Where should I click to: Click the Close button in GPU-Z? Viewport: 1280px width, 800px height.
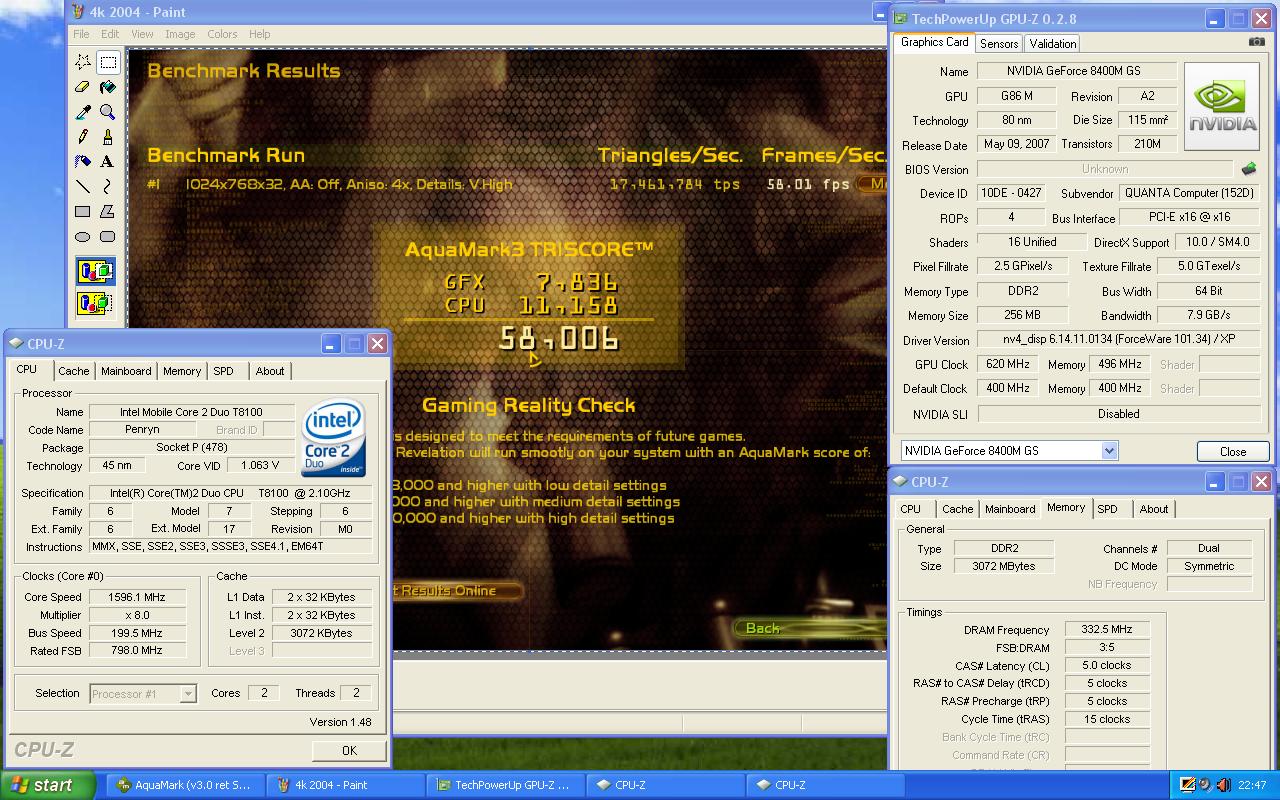click(1233, 451)
